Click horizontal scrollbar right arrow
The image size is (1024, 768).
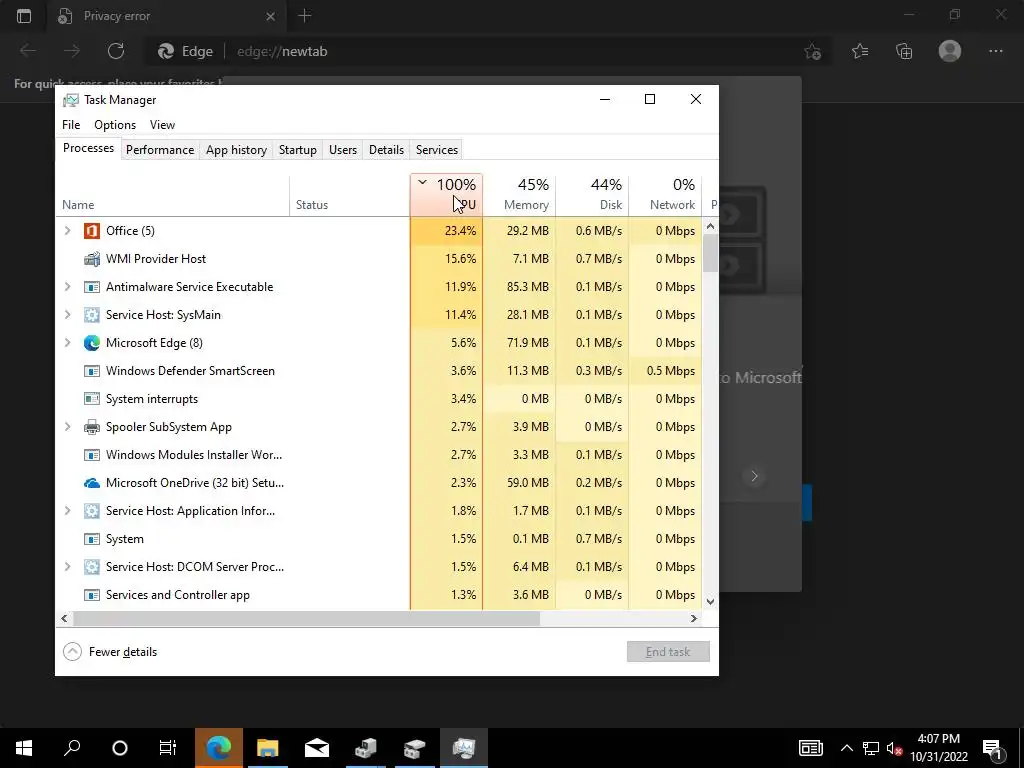point(694,618)
